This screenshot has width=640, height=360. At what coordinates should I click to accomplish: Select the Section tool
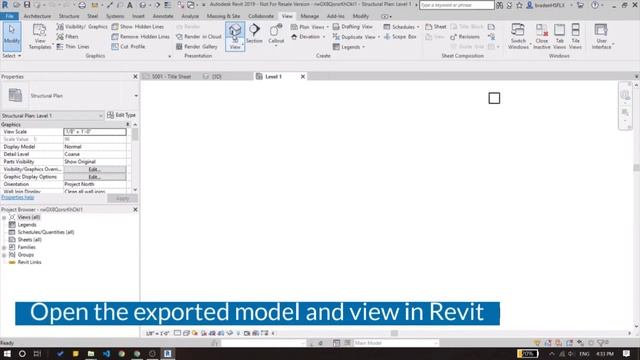pyautogui.click(x=254, y=33)
